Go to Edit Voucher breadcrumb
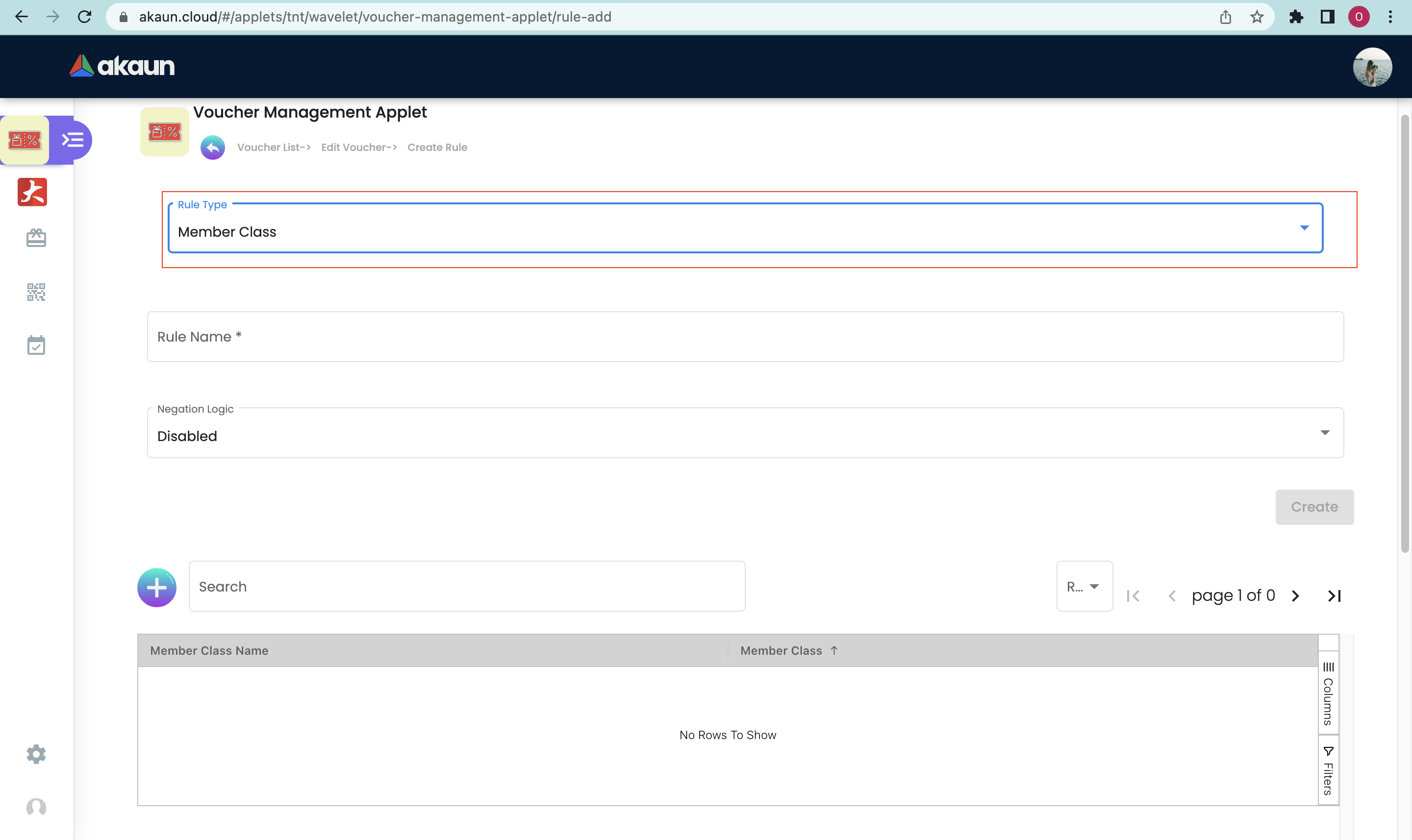Image resolution: width=1412 pixels, height=840 pixels. (x=358, y=148)
